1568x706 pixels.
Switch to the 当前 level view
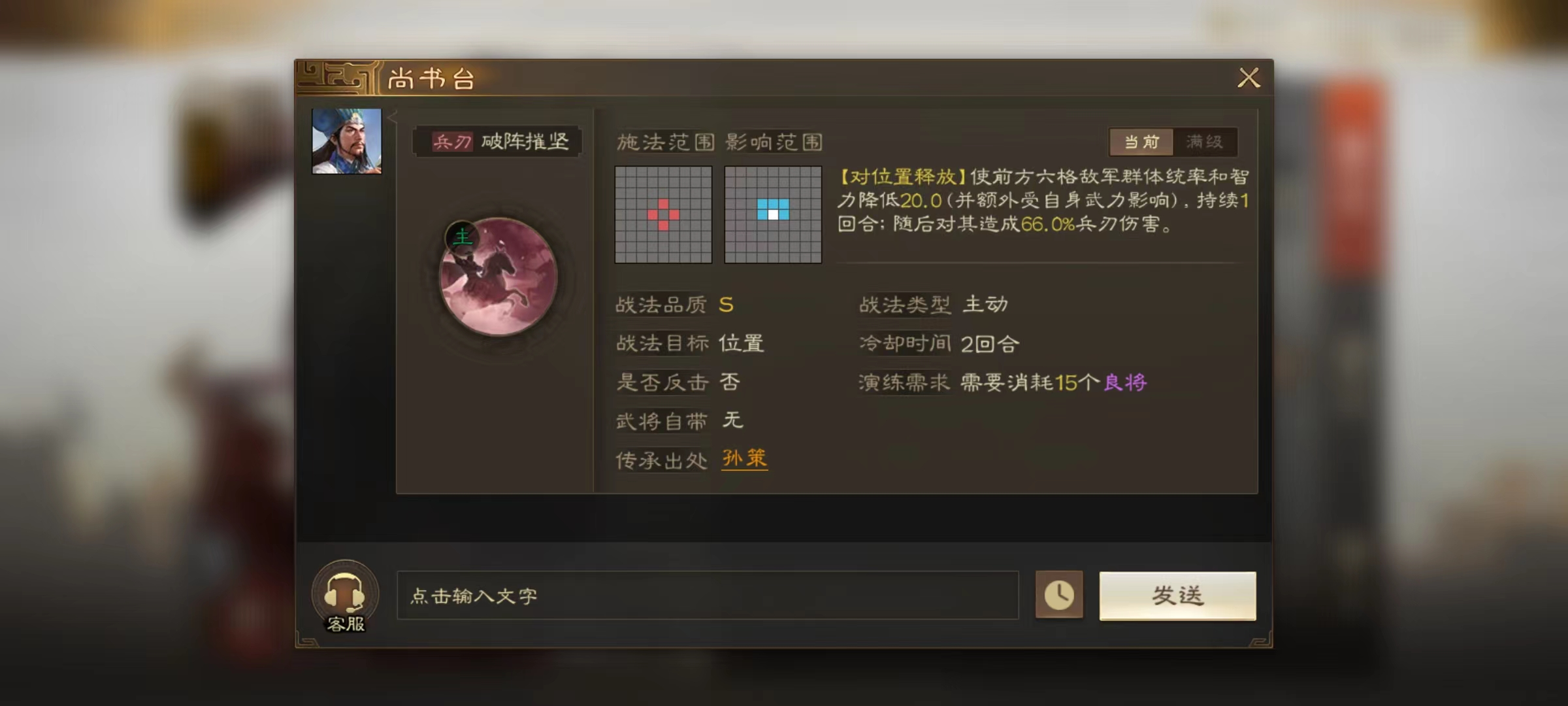[x=1141, y=142]
